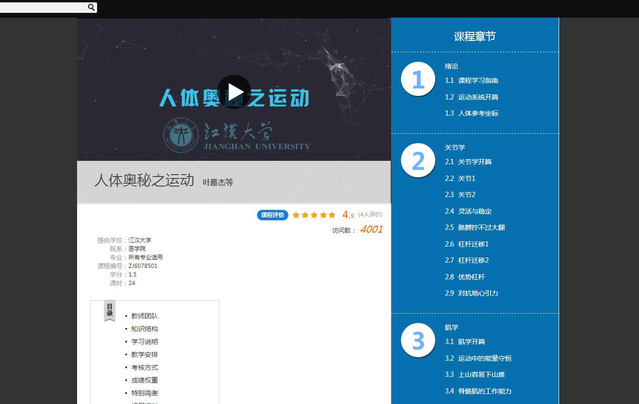Jump to 成绩权重 in the contents list
The image size is (639, 404).
144,380
